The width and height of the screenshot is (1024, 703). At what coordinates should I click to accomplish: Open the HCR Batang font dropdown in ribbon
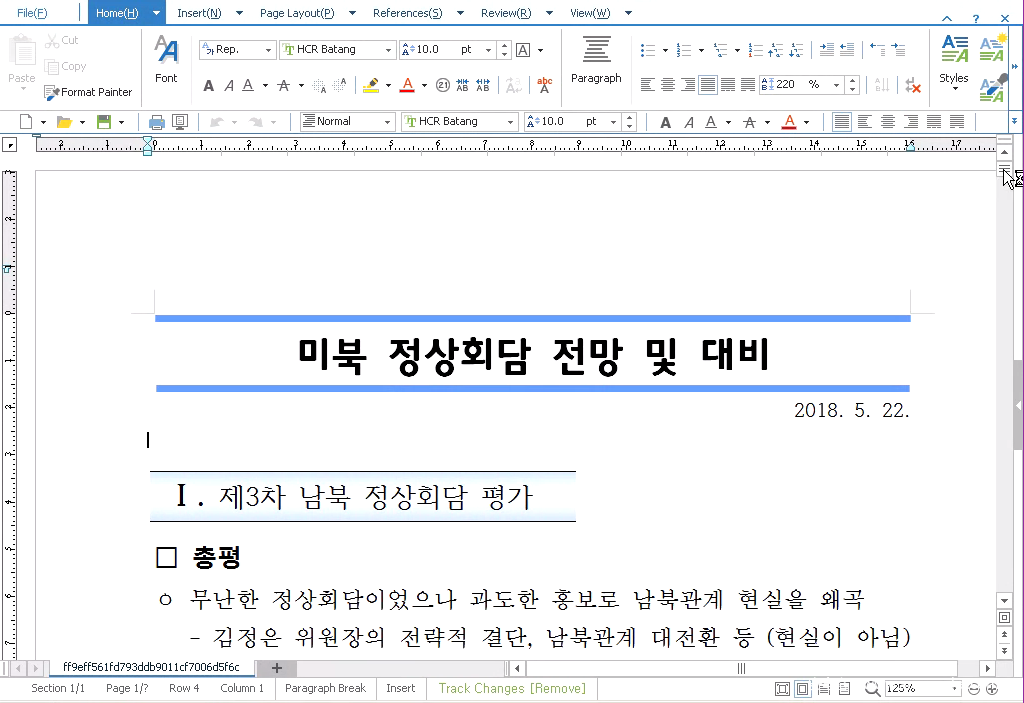[x=390, y=50]
